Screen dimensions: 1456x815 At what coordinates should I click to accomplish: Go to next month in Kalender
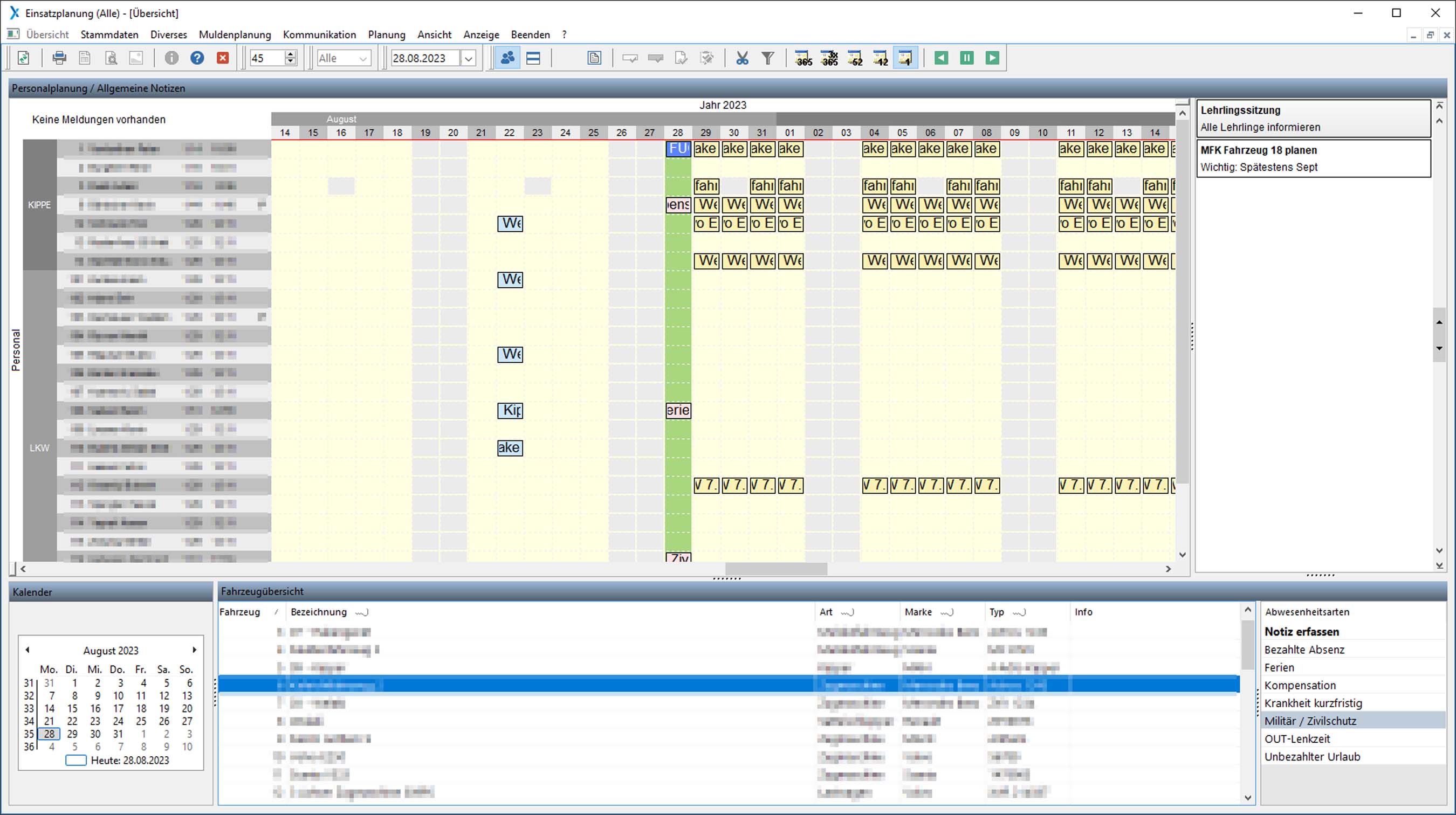point(195,650)
